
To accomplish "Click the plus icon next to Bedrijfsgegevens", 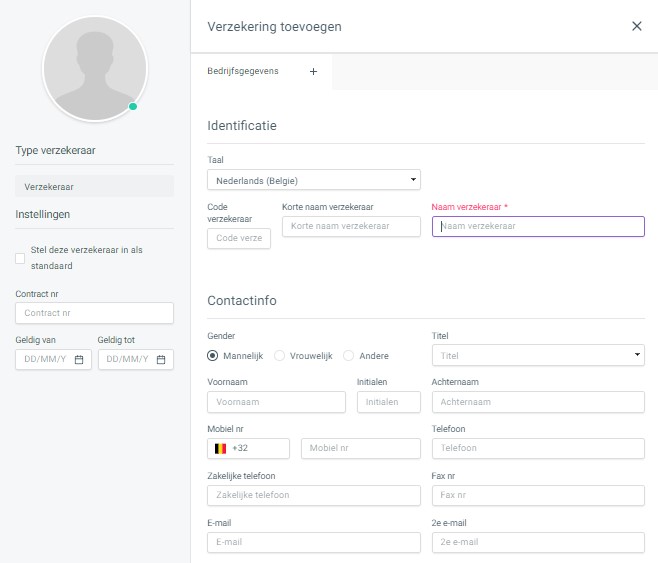I will pyautogui.click(x=313, y=72).
